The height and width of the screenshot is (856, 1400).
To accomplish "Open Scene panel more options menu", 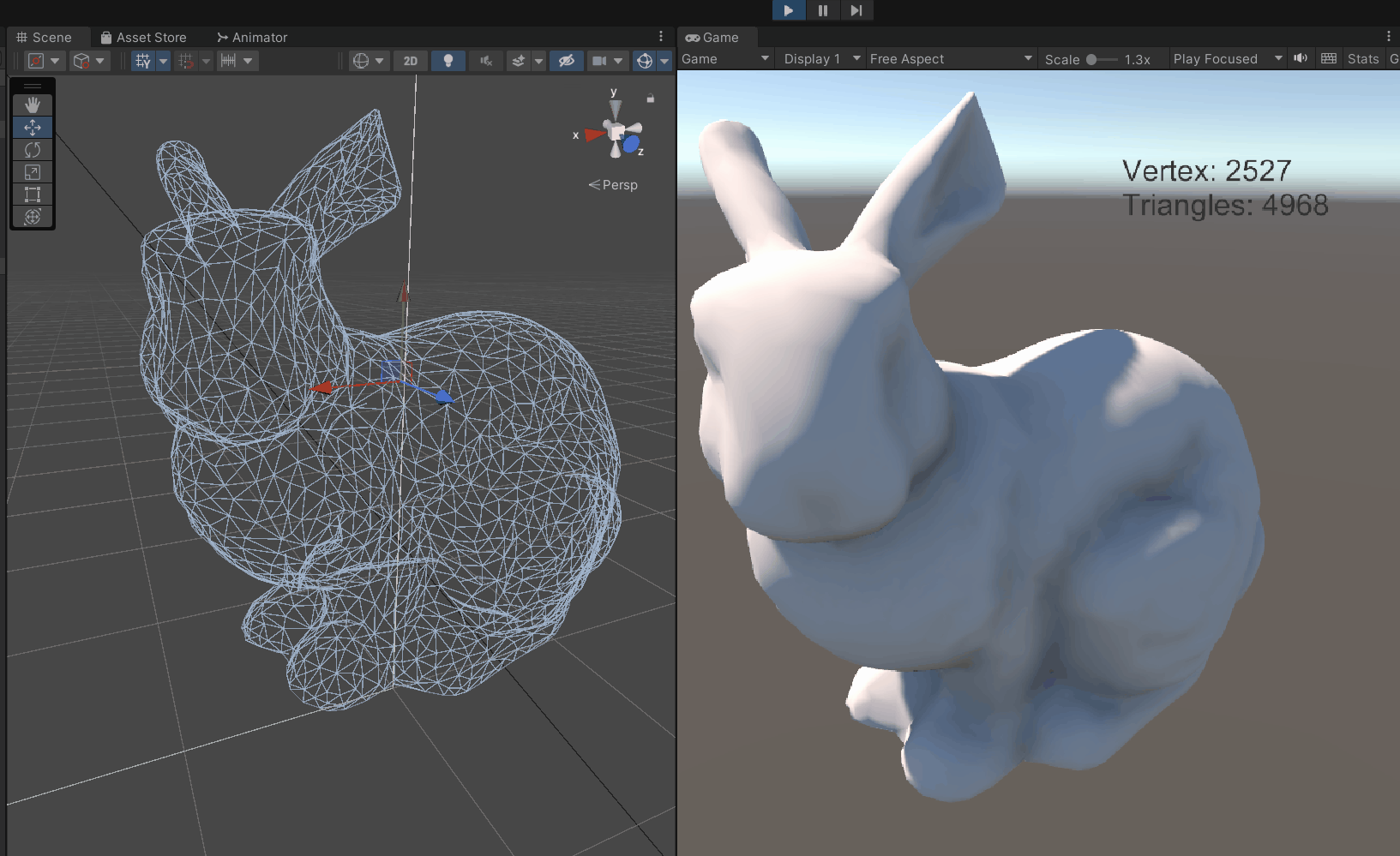I will [x=660, y=36].
